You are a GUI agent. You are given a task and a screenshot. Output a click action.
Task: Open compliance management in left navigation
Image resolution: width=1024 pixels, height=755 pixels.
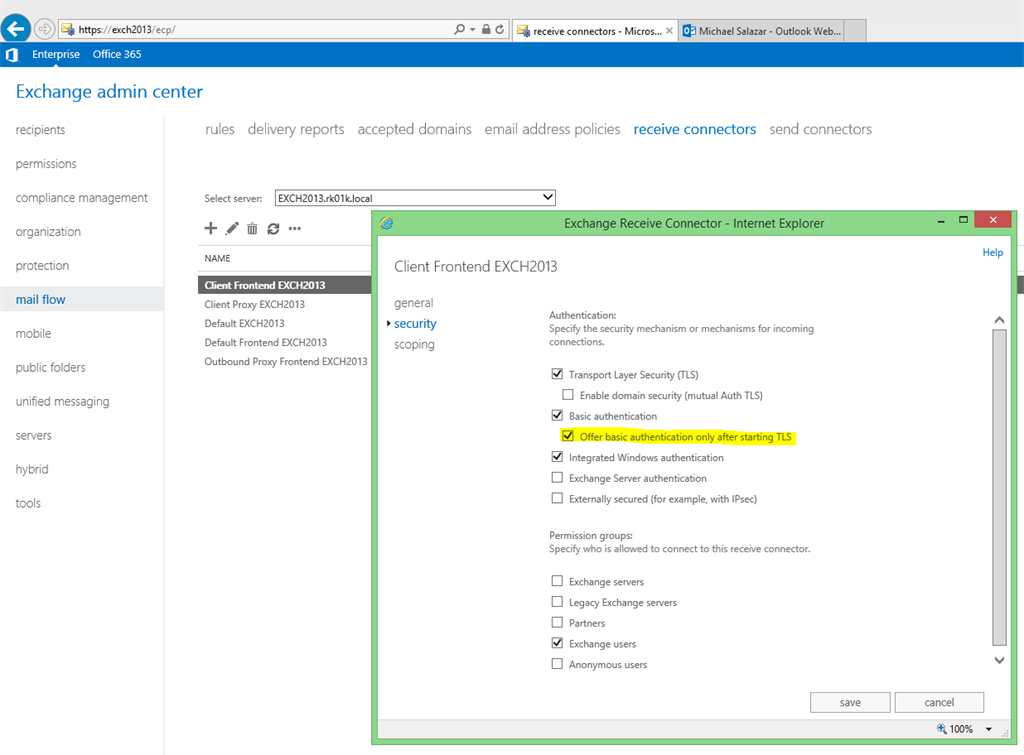[x=82, y=197]
